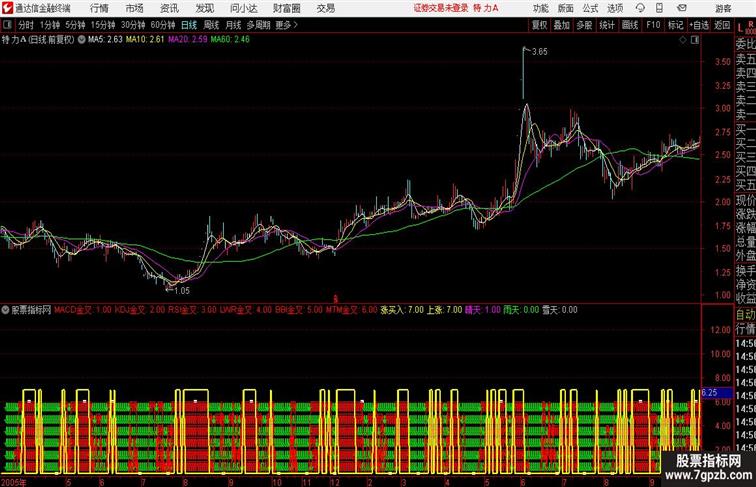Image resolution: width=756 pixels, height=487 pixels.
Task: Open the 资讯 menu
Action: click(x=169, y=8)
